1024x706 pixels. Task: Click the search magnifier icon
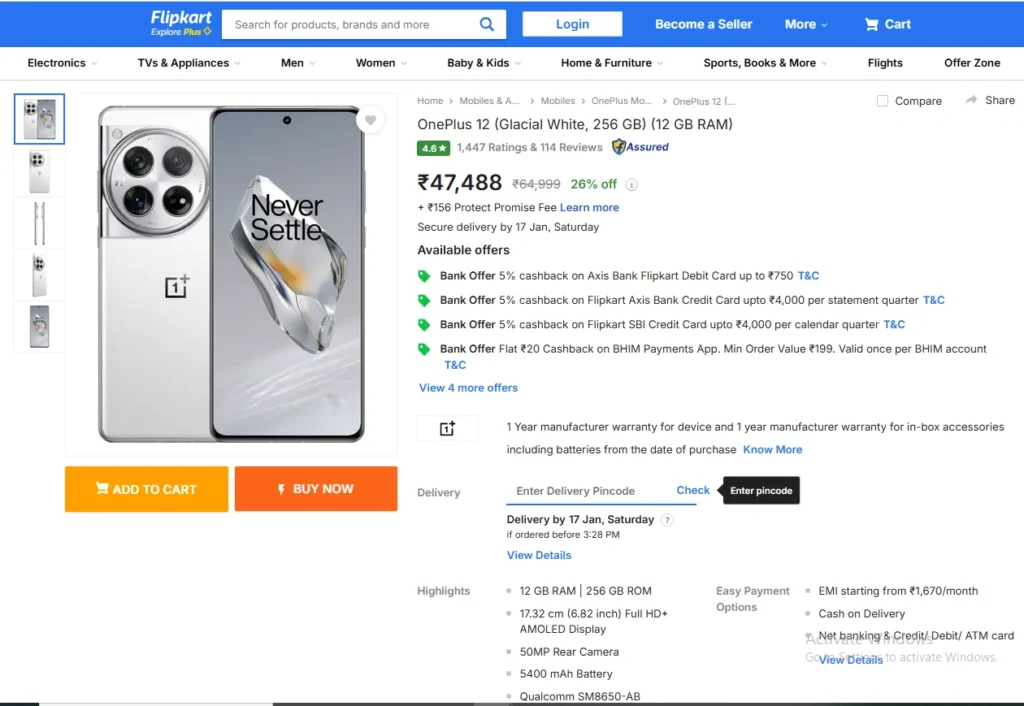(x=487, y=24)
